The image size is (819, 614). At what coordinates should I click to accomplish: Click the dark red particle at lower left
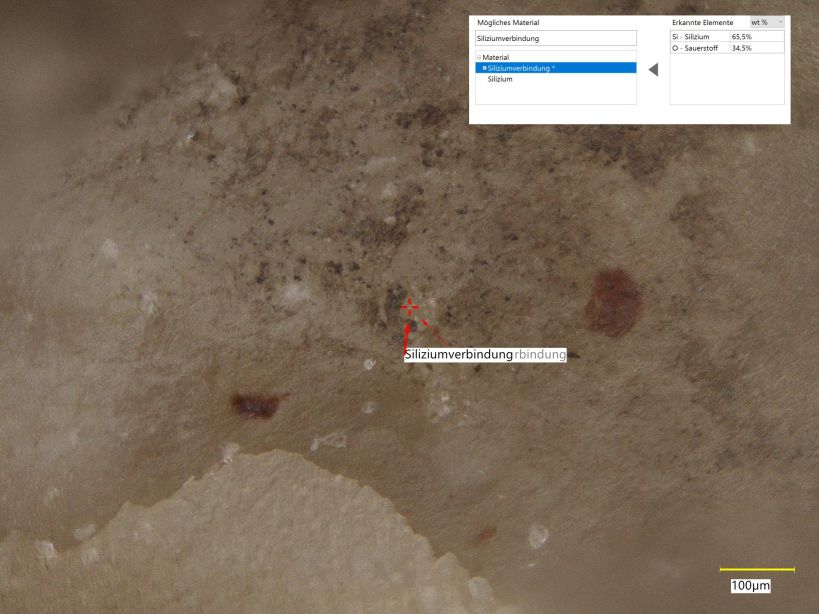coord(255,404)
